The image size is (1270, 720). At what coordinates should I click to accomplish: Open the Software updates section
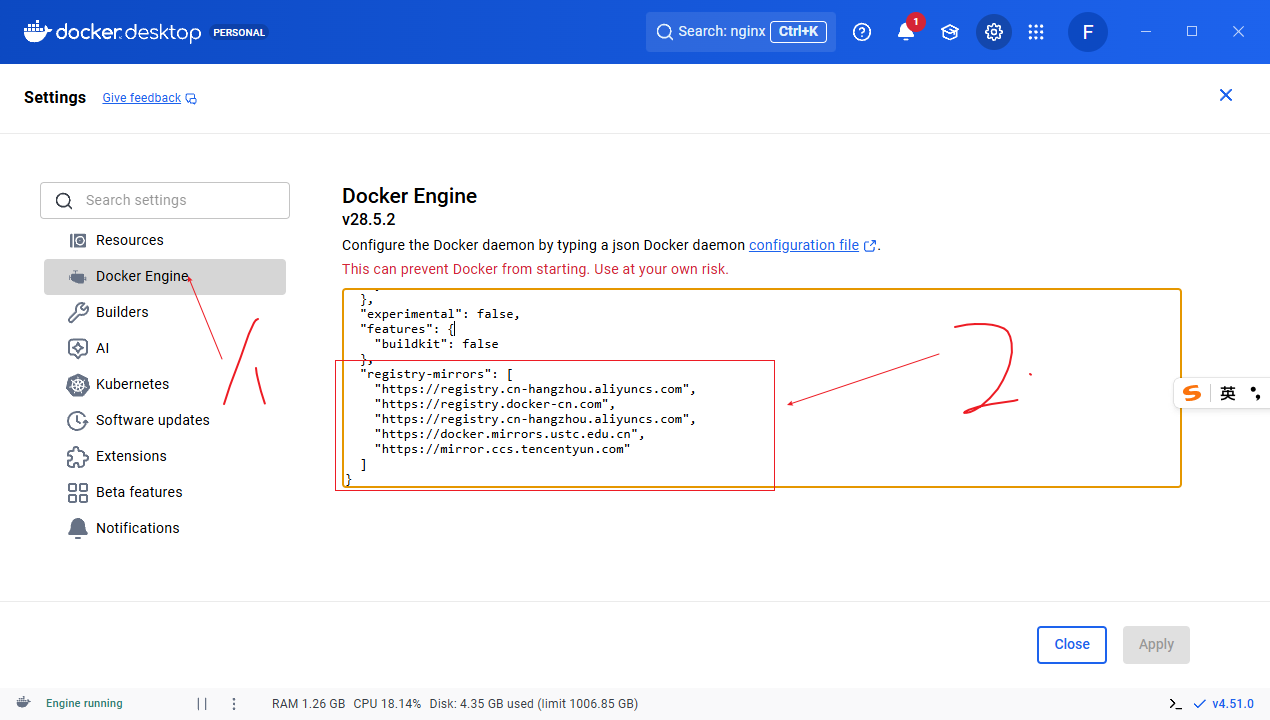[165, 420]
